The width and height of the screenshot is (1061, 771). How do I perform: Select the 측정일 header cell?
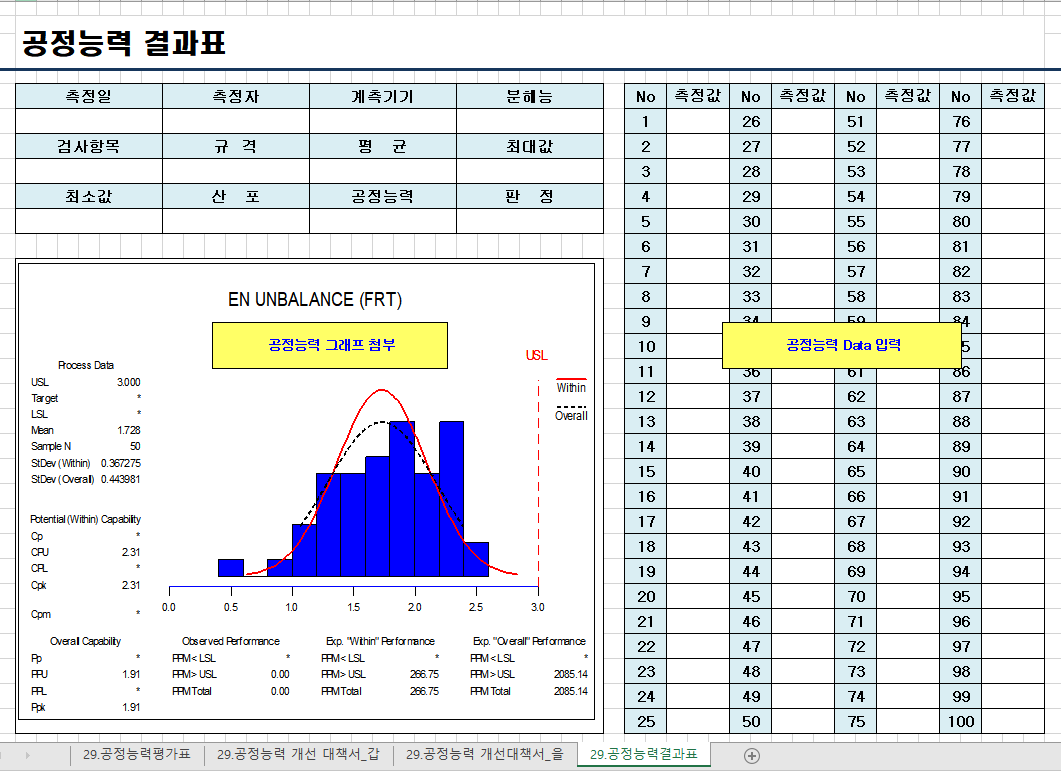pos(89,96)
